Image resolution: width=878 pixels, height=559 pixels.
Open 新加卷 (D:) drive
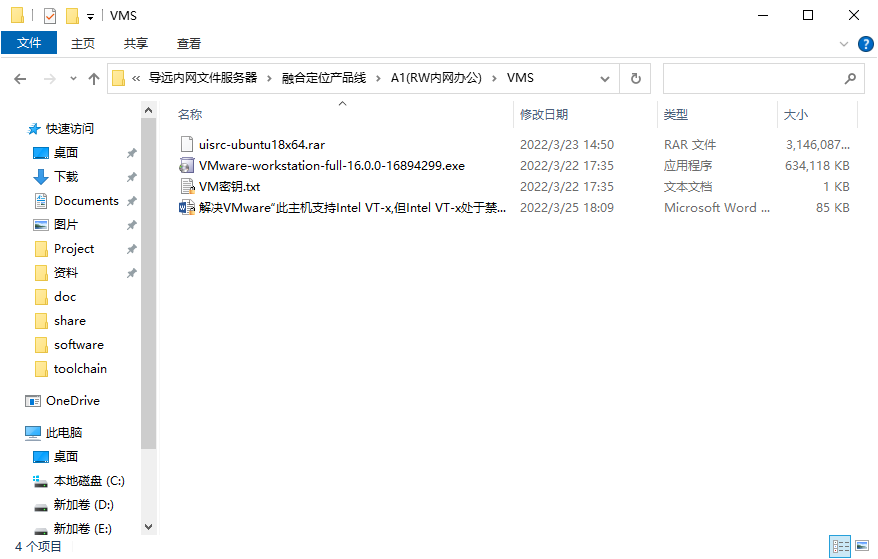(83, 505)
